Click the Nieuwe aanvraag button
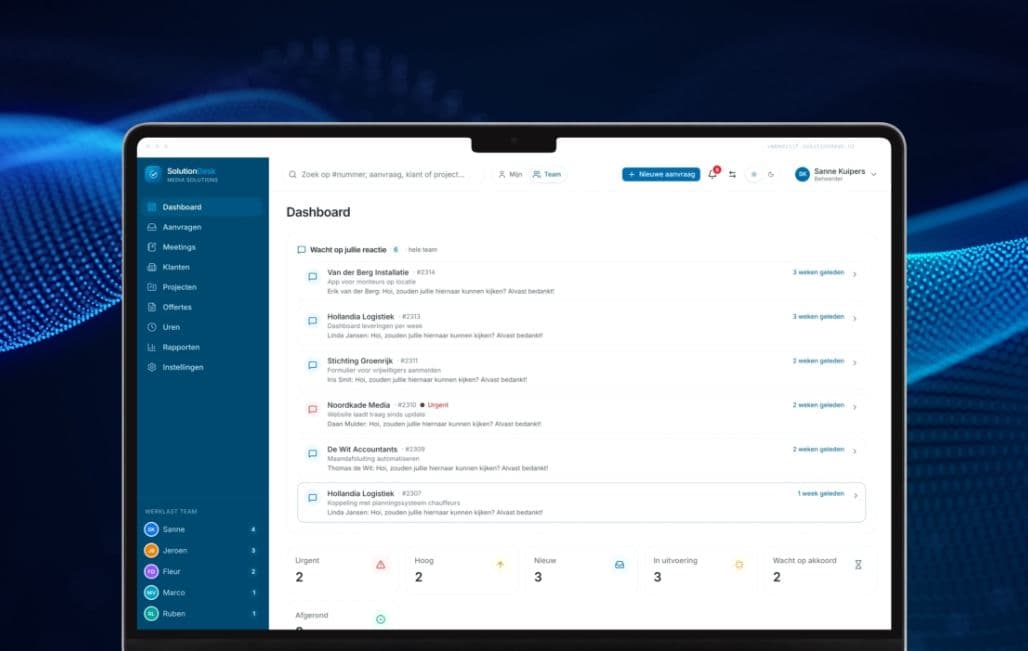 pyautogui.click(x=661, y=174)
